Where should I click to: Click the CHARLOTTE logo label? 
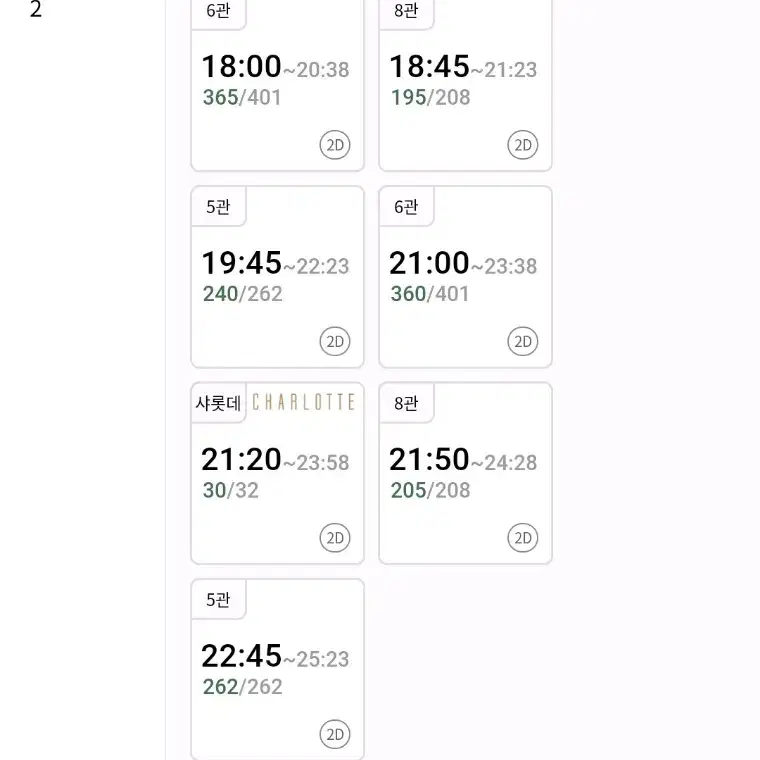pyautogui.click(x=304, y=402)
